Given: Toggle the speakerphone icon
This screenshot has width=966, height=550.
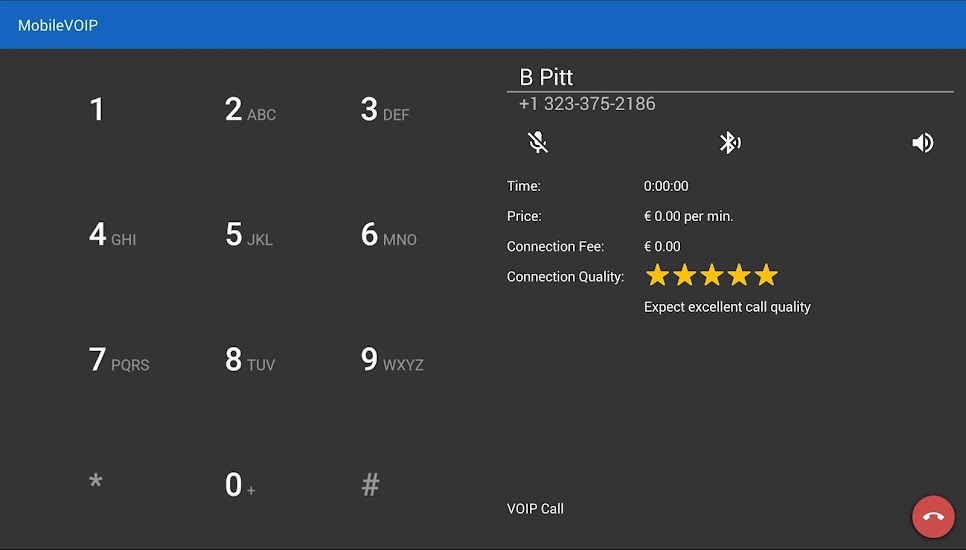Looking at the screenshot, I should click(922, 142).
